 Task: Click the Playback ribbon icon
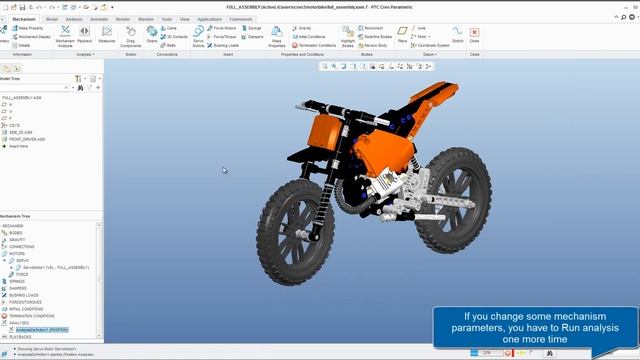click(84, 35)
